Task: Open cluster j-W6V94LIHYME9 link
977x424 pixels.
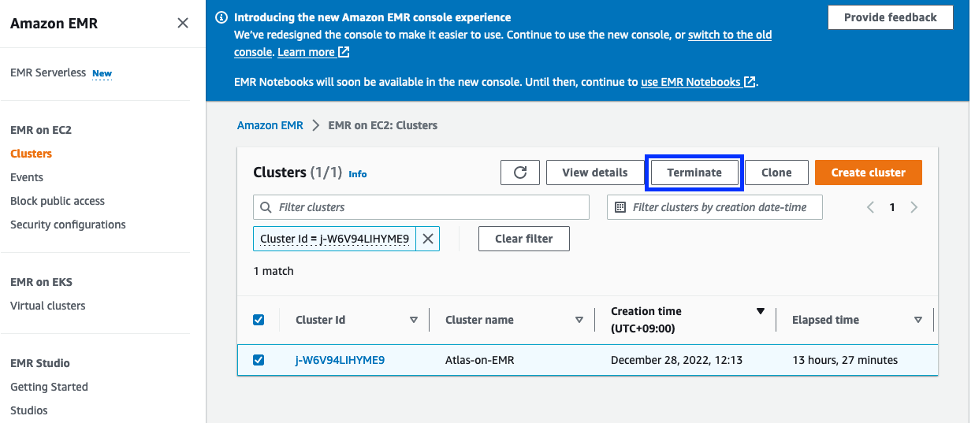Action: pyautogui.click(x=340, y=360)
